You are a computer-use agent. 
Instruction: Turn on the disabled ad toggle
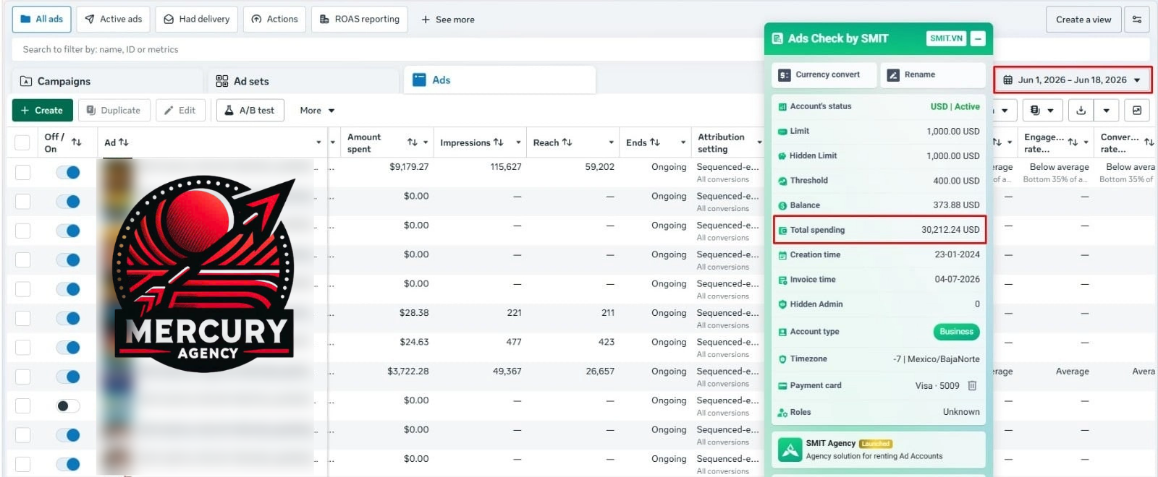click(x=68, y=406)
